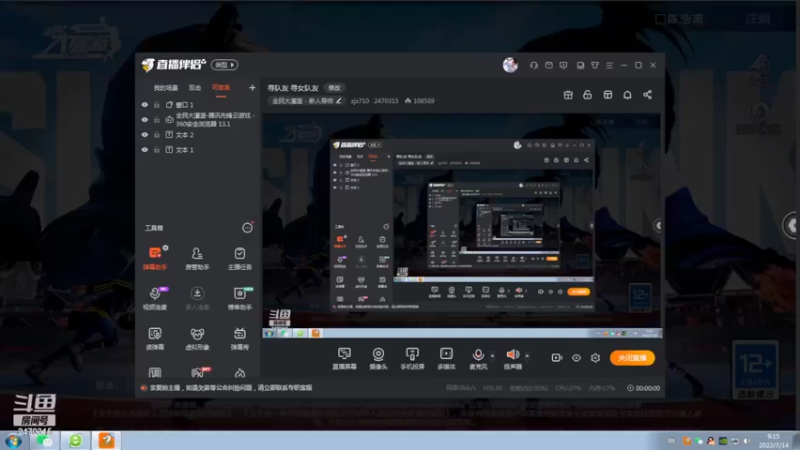Collapse the side panel arrow on preview edge
The height and width of the screenshot is (450, 800).
[x=658, y=226]
